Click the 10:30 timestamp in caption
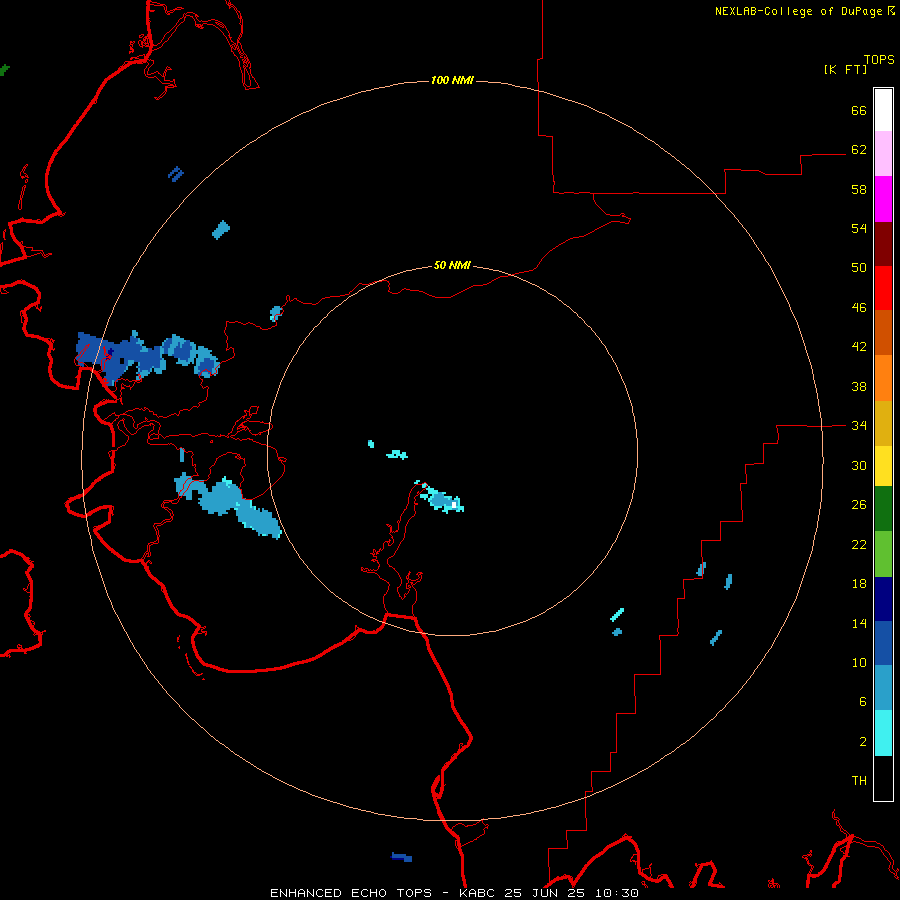 click(x=616, y=893)
